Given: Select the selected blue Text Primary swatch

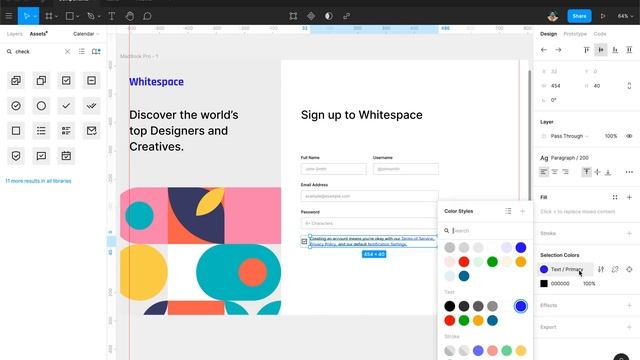Looking at the screenshot, I should click(520, 306).
